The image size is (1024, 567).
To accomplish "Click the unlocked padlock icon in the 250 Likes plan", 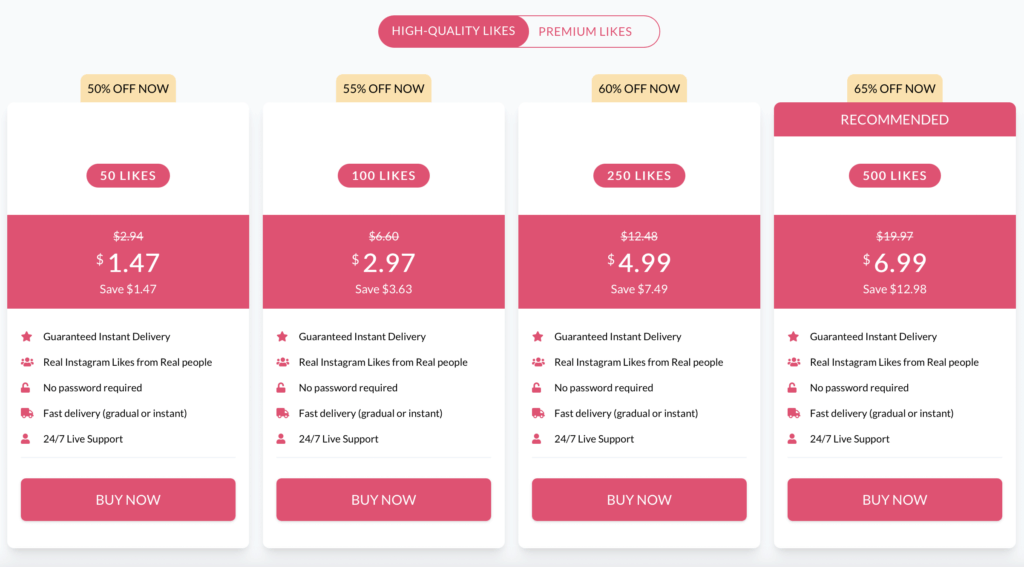I will point(537,387).
